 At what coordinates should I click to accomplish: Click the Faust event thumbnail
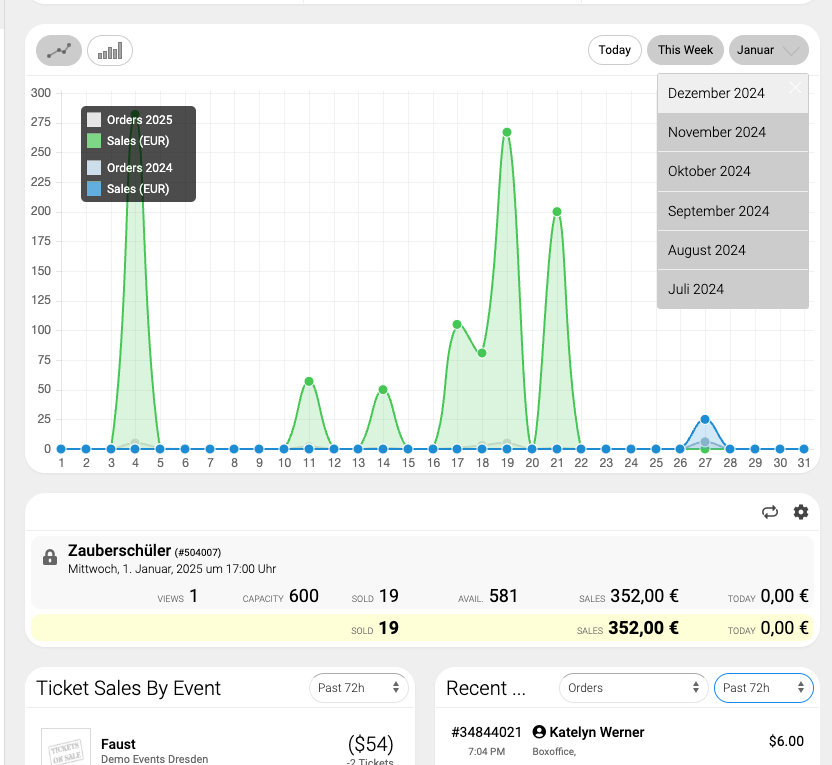pyautogui.click(x=65, y=748)
